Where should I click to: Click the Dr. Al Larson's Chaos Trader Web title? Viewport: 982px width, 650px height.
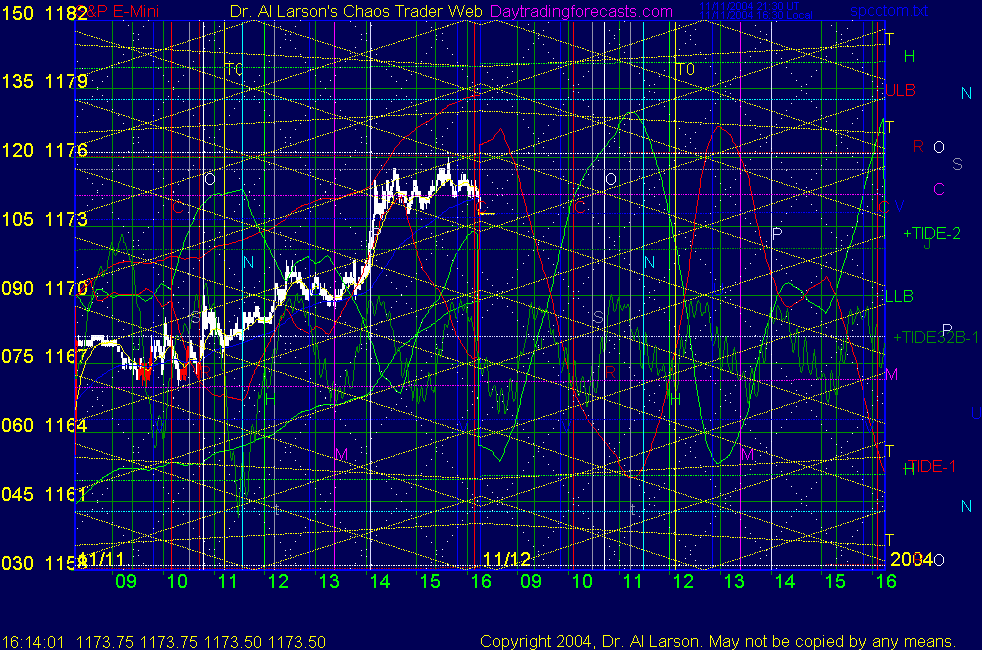click(x=356, y=11)
